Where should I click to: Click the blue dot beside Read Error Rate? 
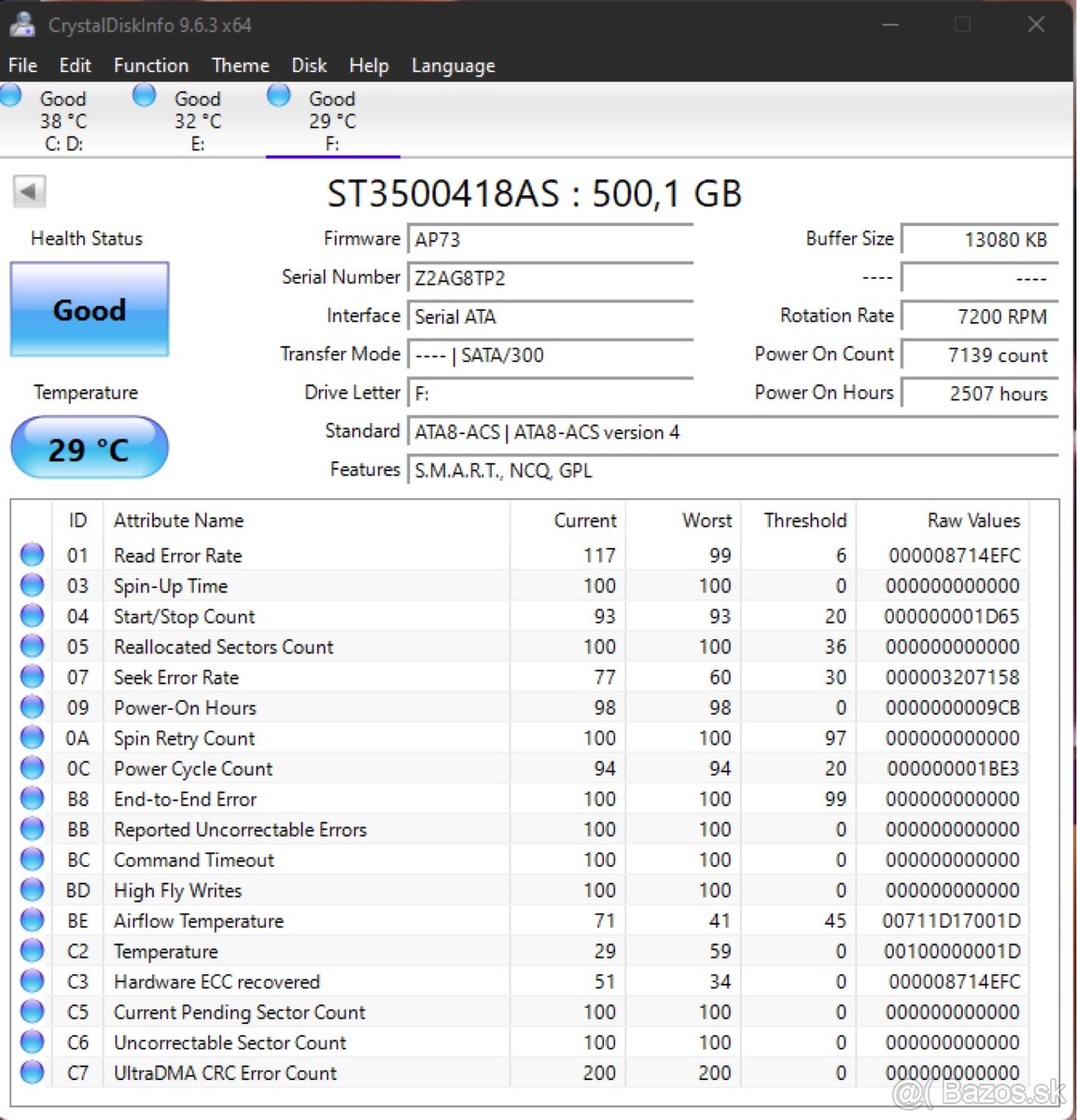[31, 553]
